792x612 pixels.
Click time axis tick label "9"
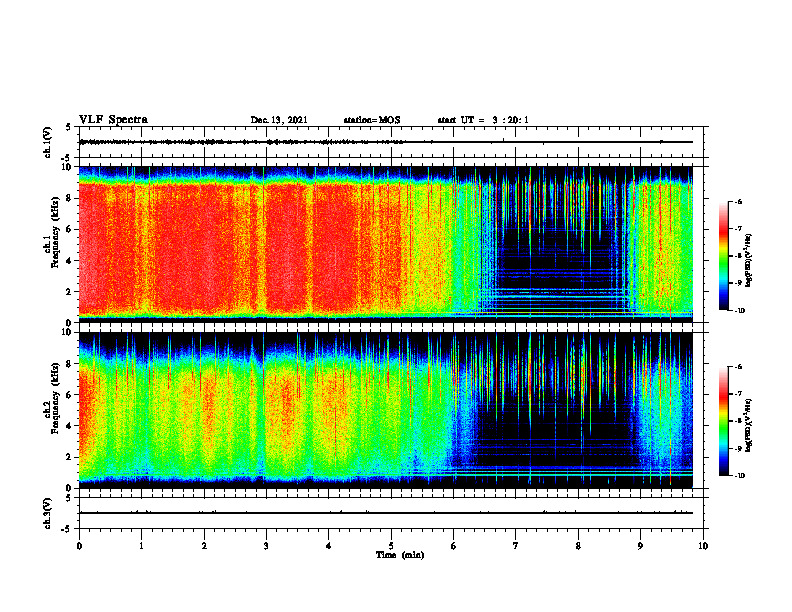click(640, 546)
